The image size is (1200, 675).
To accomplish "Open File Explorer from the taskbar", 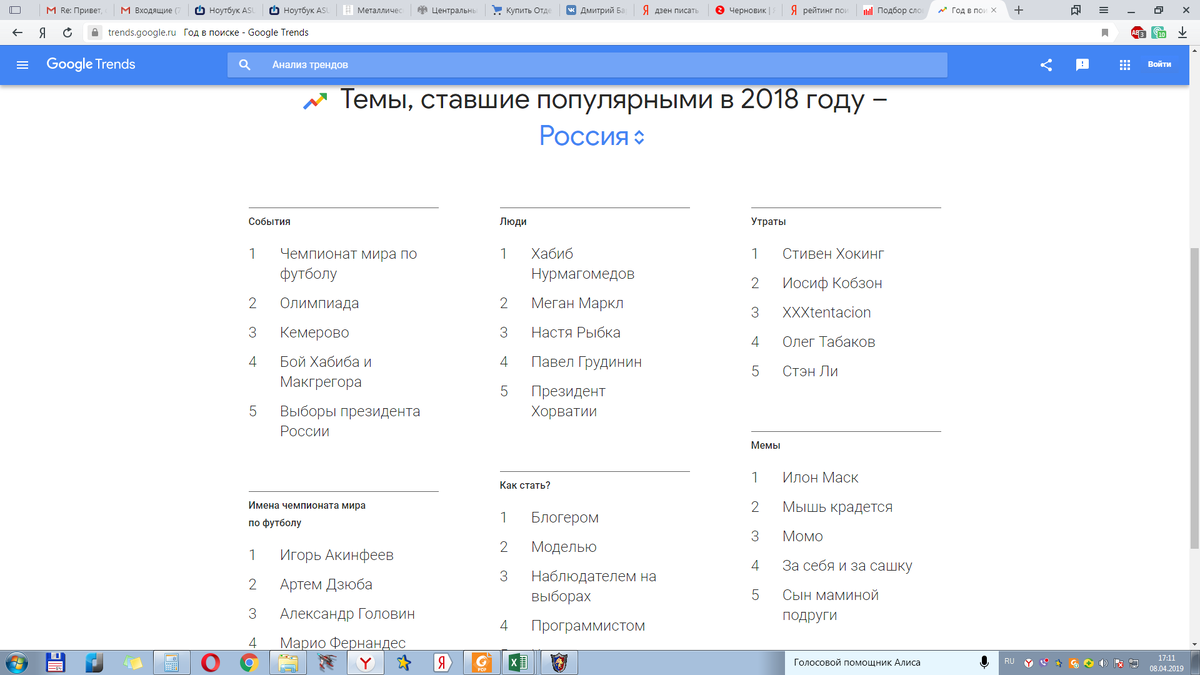I will 288,662.
